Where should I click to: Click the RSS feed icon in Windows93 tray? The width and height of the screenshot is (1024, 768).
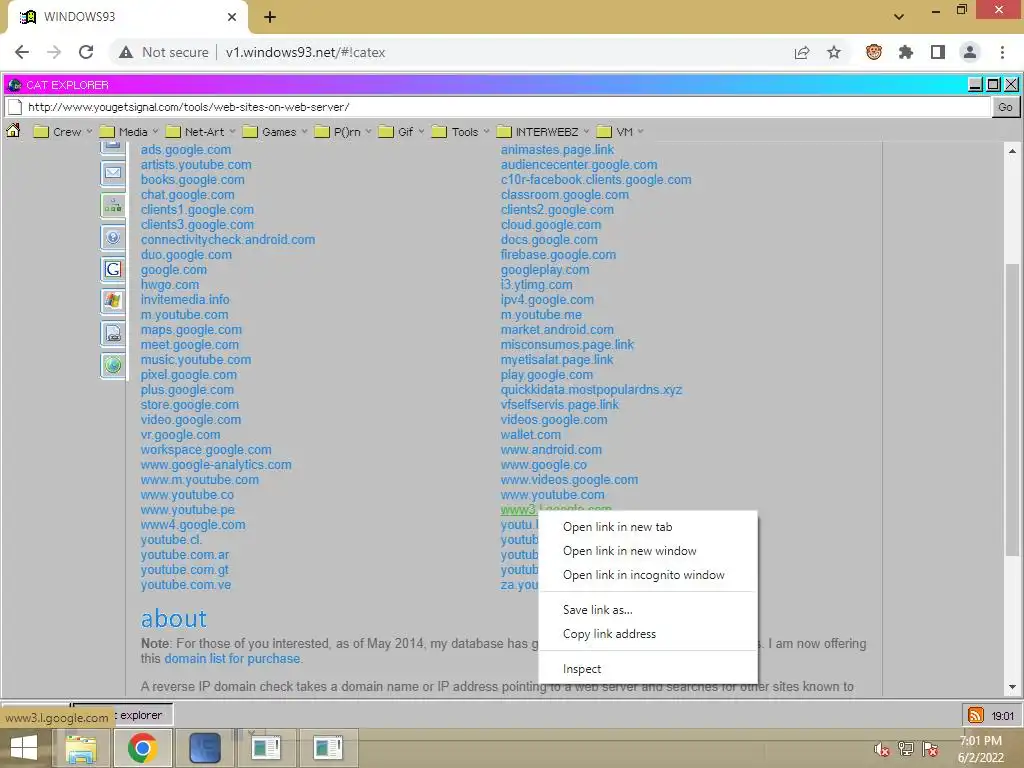[976, 715]
